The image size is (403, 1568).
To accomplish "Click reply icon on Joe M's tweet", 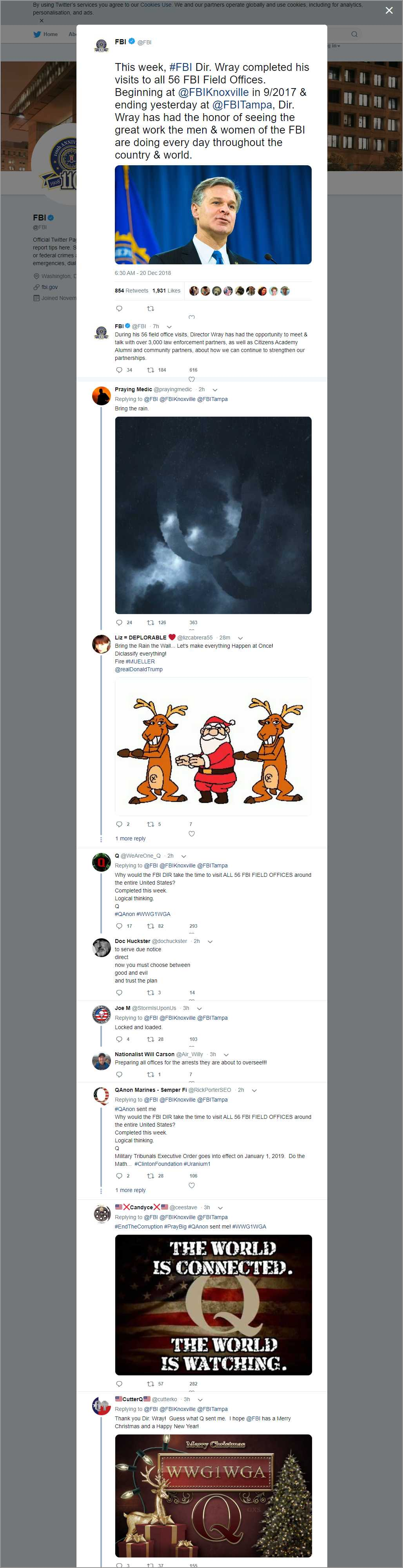I will coord(119,1039).
